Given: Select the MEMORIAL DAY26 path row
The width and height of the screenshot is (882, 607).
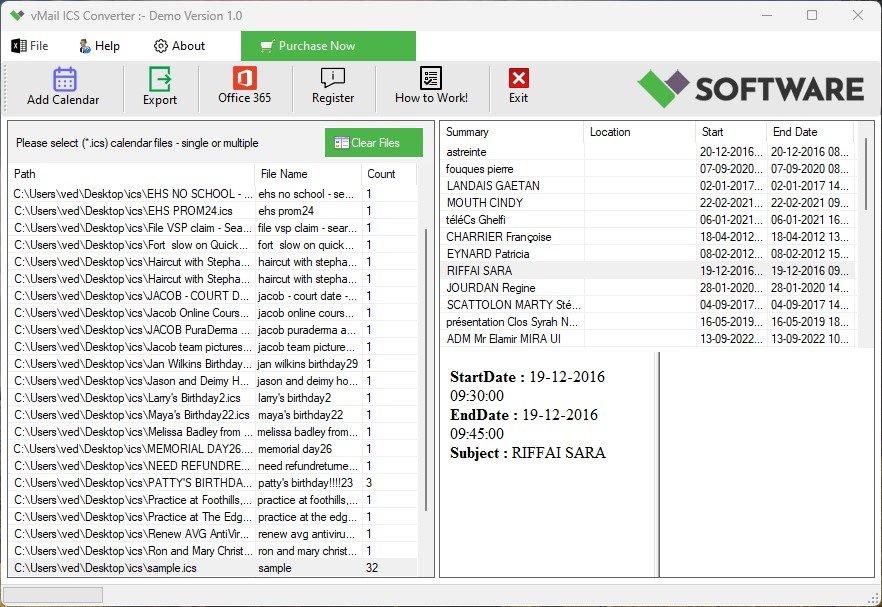Looking at the screenshot, I should point(213,449).
